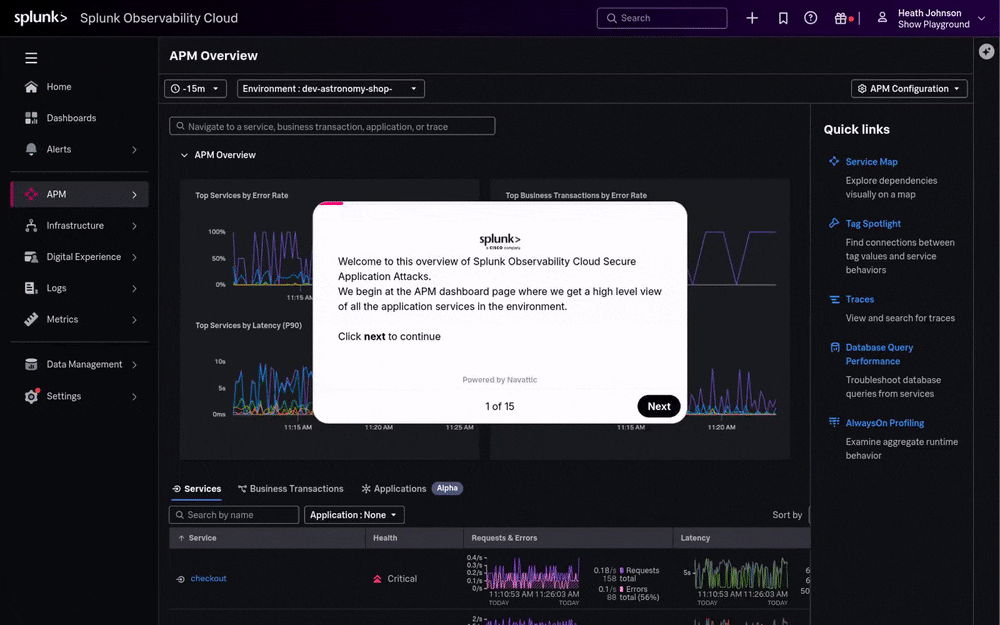Expand the Digital Experience submenu chevron
1000x625 pixels.
[134, 257]
